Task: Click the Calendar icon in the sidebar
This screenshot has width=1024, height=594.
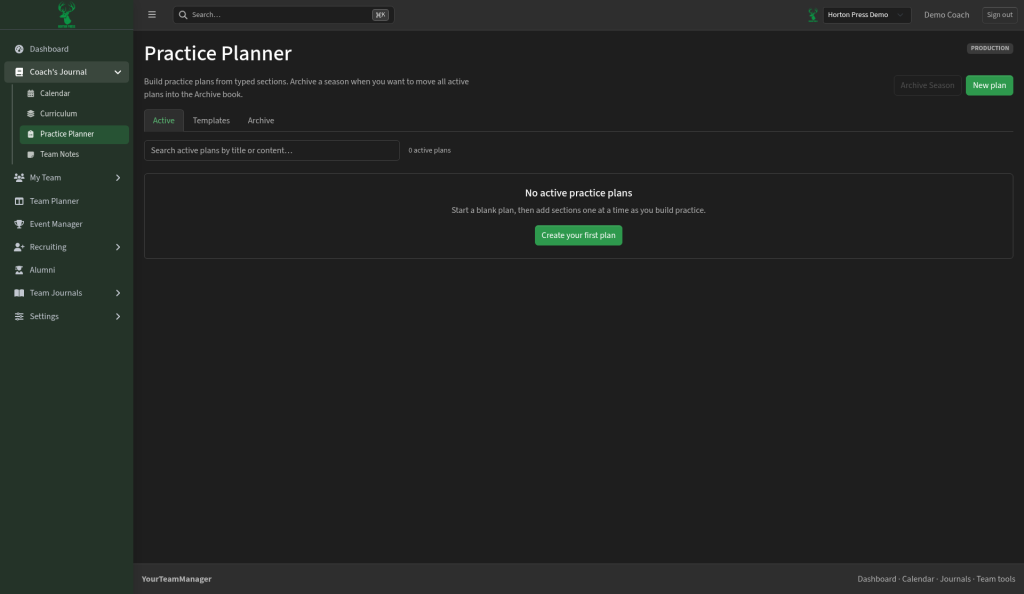Action: [31, 93]
